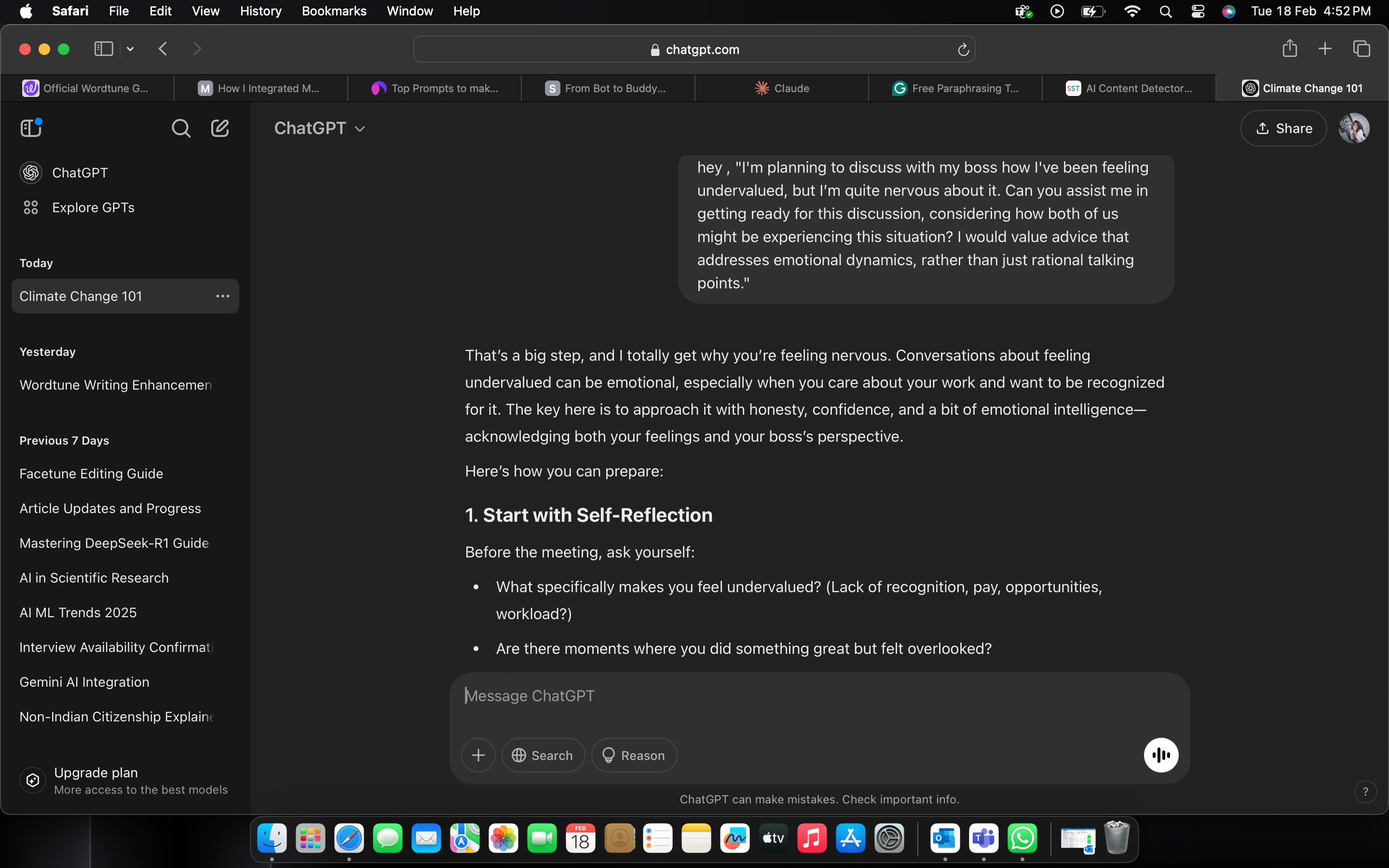1389x868 pixels.
Task: Go back with Safari's back arrow
Action: coord(163,49)
